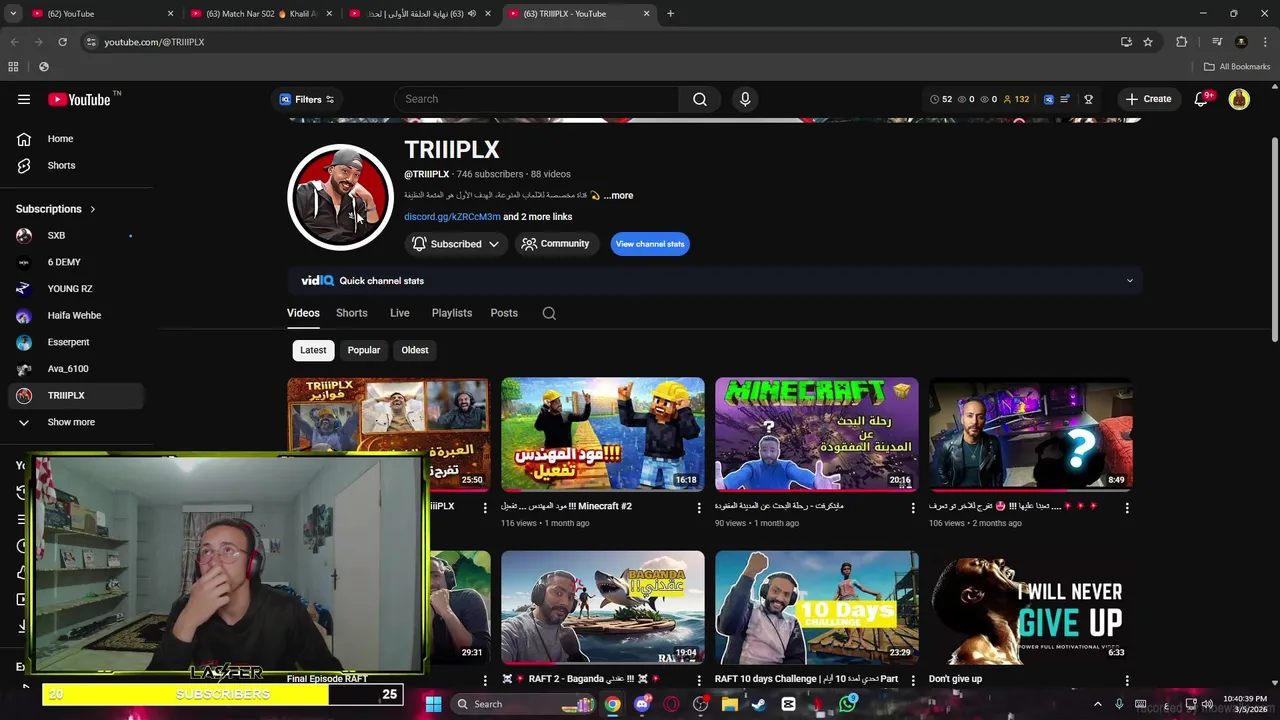The image size is (1280, 720).
Task: Open WhatsApp from the taskbar
Action: coord(848,704)
